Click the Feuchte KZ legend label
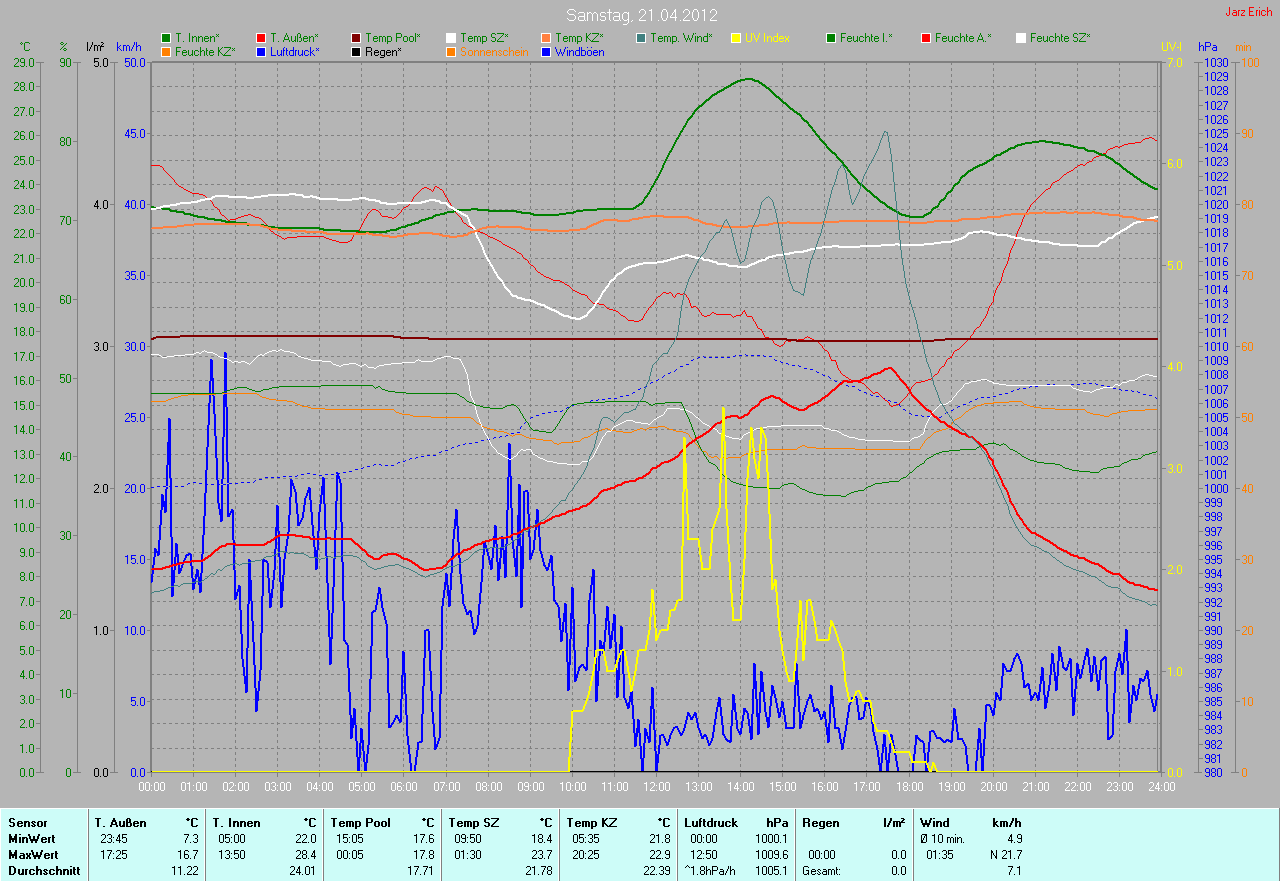This screenshot has width=1280, height=881. click(x=204, y=51)
